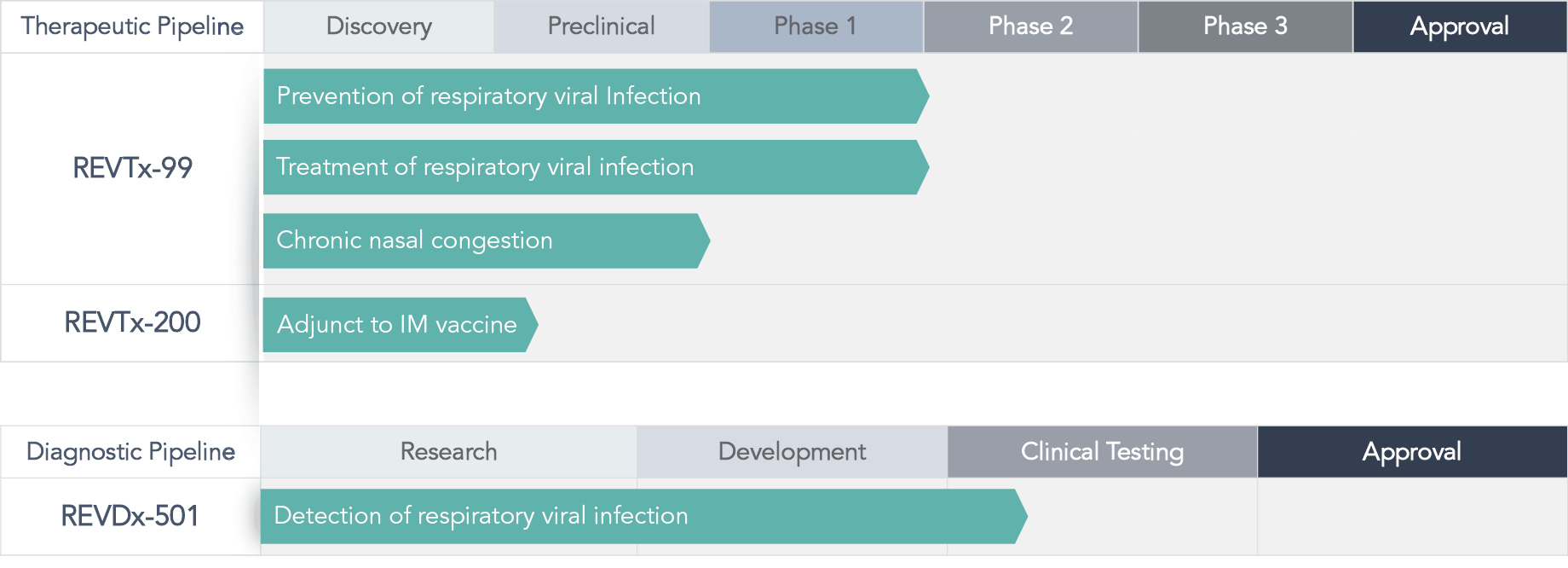Click the Chronic nasal congestion progress bar
Image resolution: width=1568 pixels, height=568 pixels.
[487, 241]
